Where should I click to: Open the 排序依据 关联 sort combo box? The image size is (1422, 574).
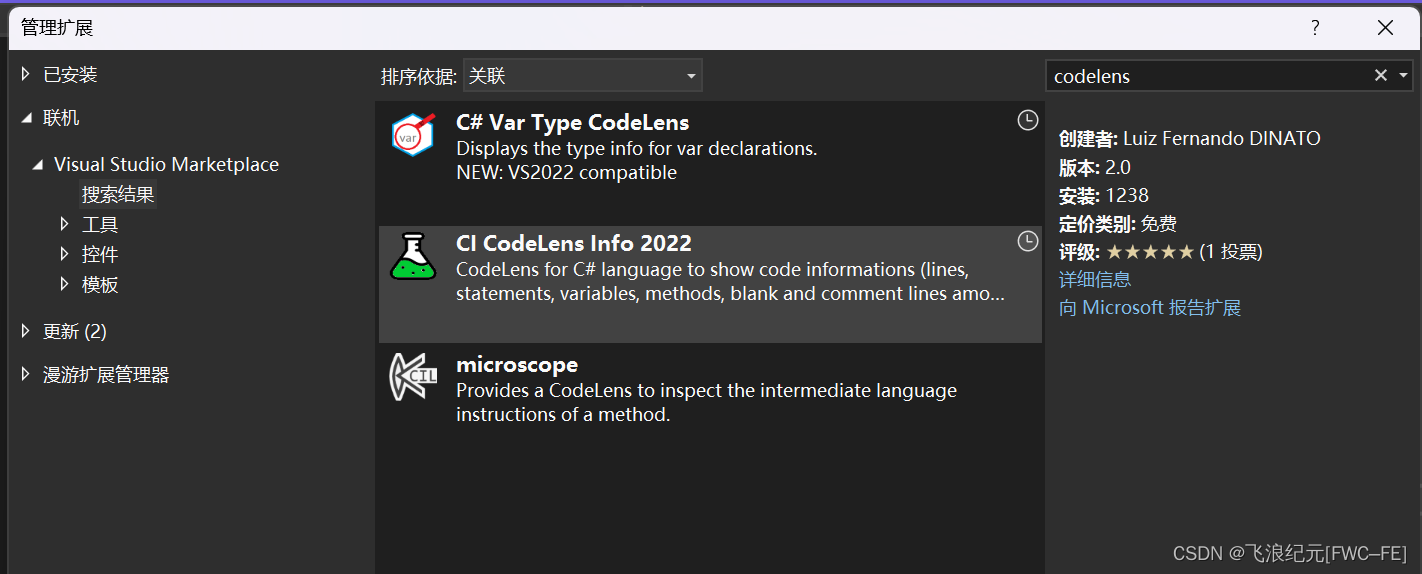[582, 76]
